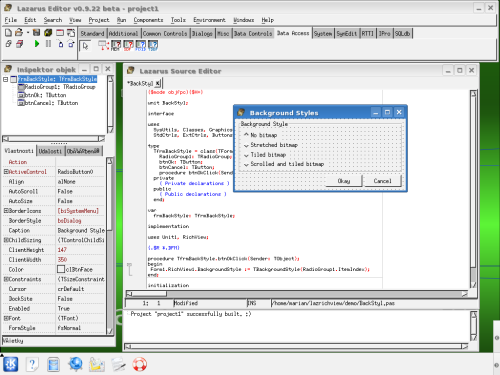Screen dimensions: 500x375
Task: Click the View Units icon
Action: [8, 44]
